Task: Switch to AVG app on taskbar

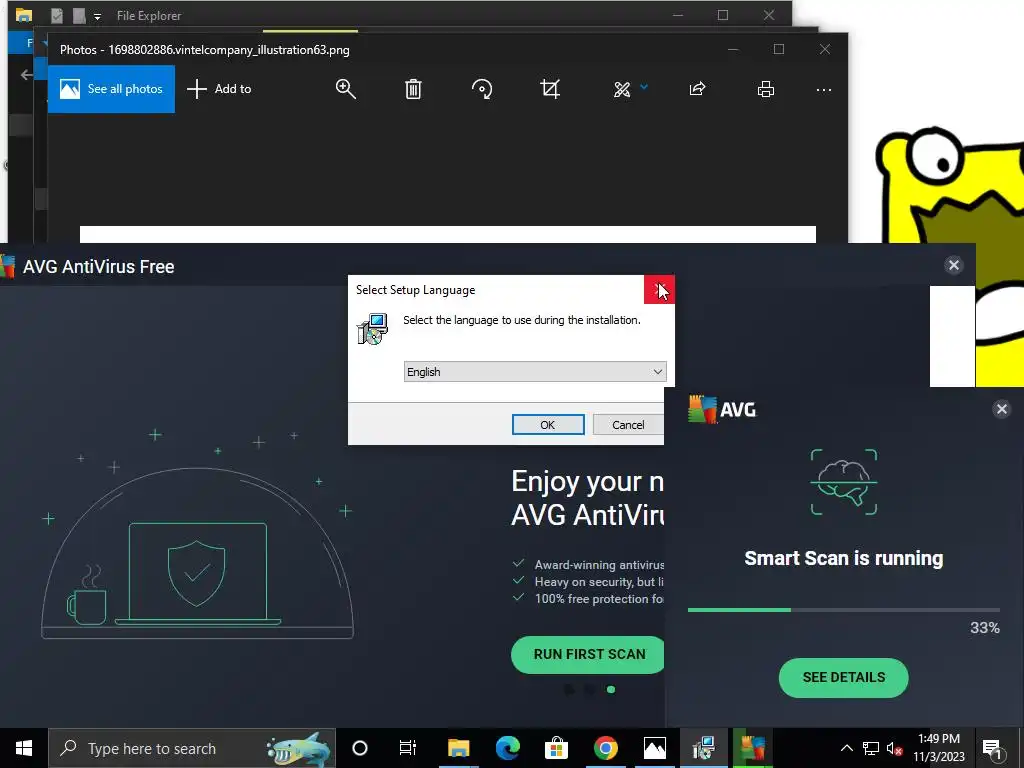Action: [x=752, y=748]
